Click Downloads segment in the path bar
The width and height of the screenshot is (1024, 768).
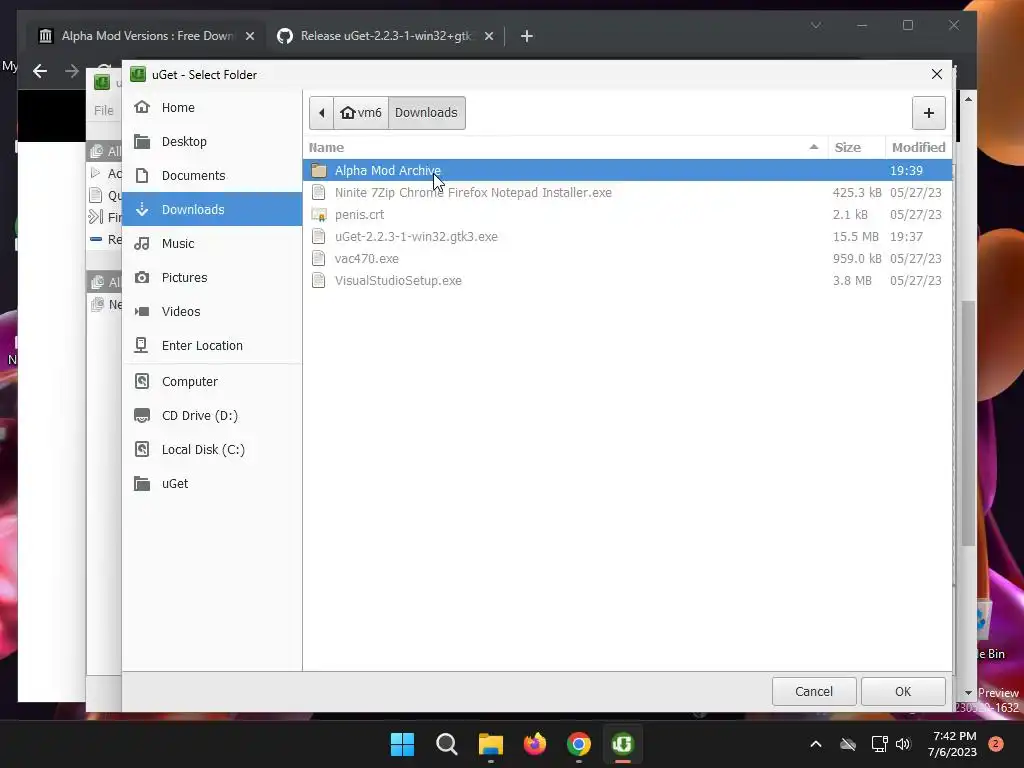[x=426, y=113]
